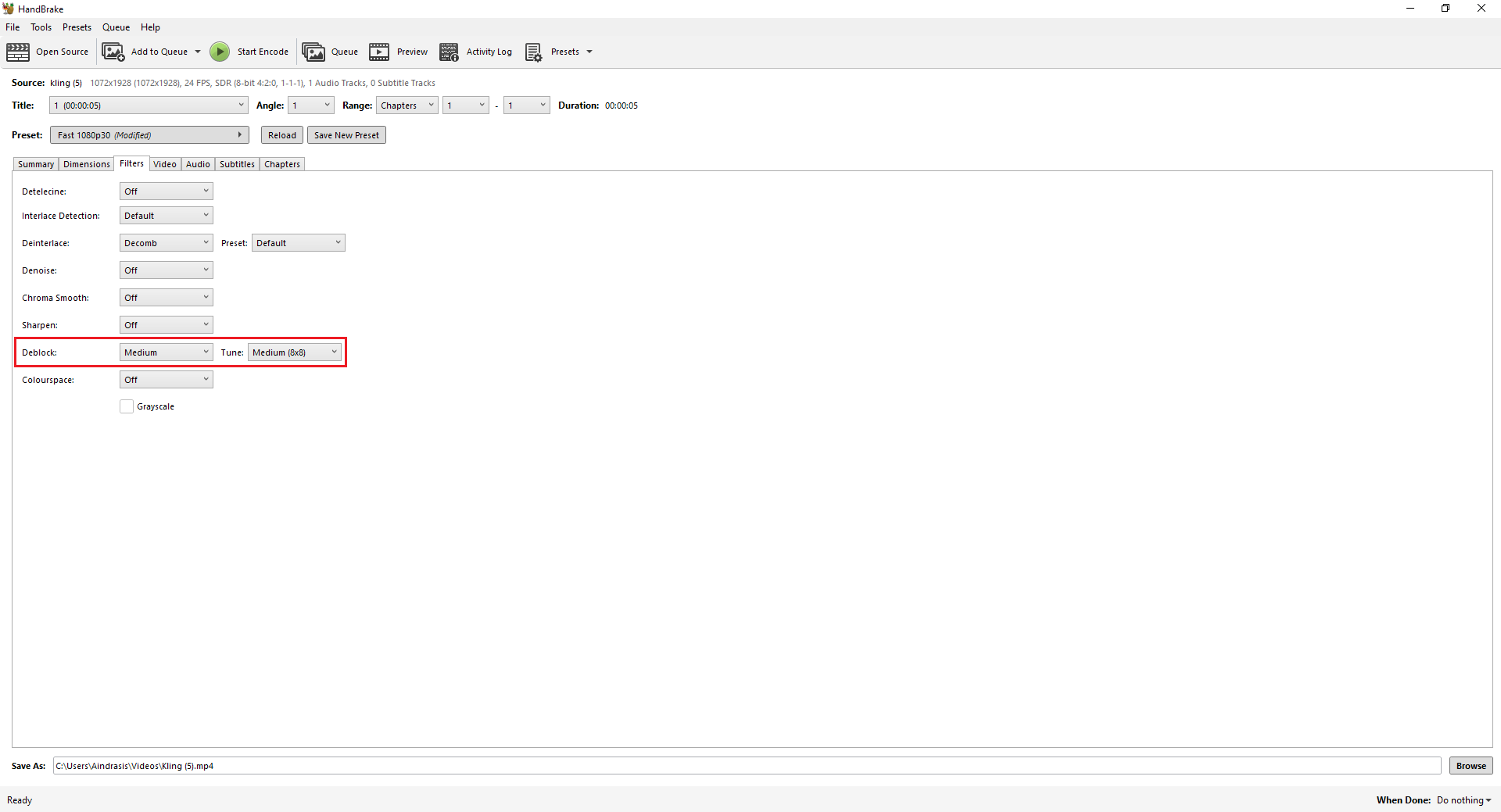The height and width of the screenshot is (812, 1501).
Task: Click the HandBrake app icon in title bar
Action: (9, 9)
